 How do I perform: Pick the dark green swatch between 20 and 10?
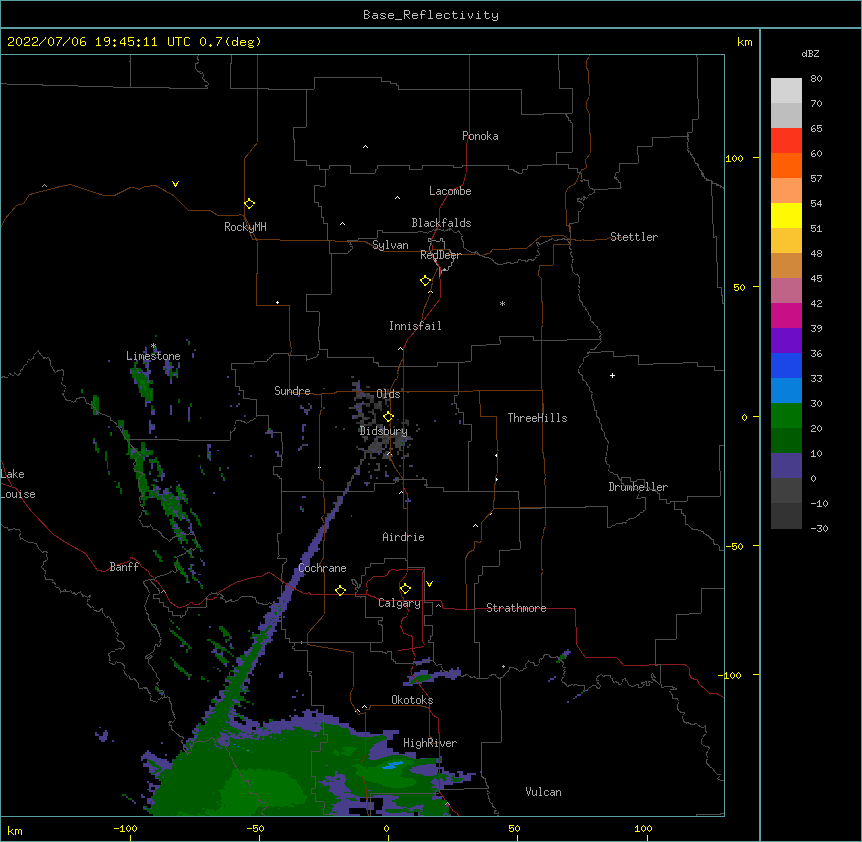786,441
